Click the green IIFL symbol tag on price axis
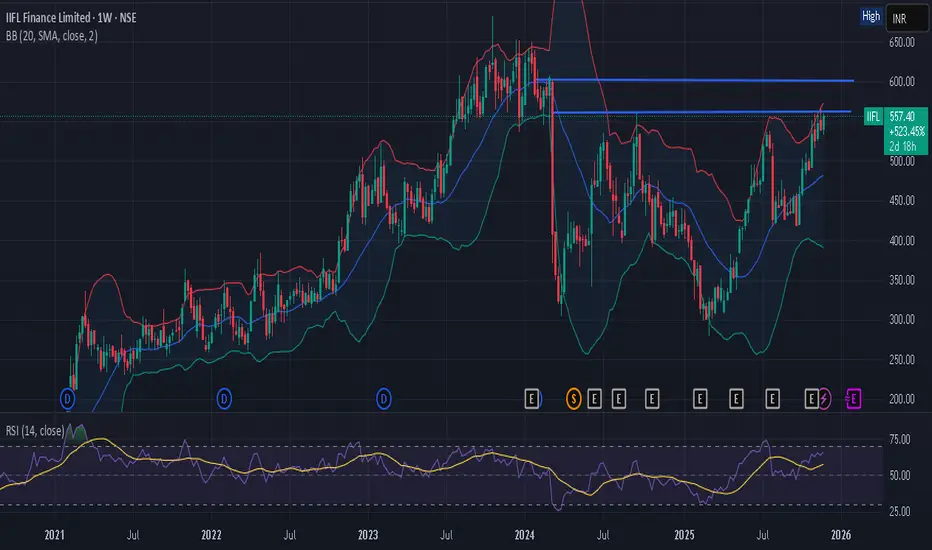The image size is (932, 550). tap(873, 117)
